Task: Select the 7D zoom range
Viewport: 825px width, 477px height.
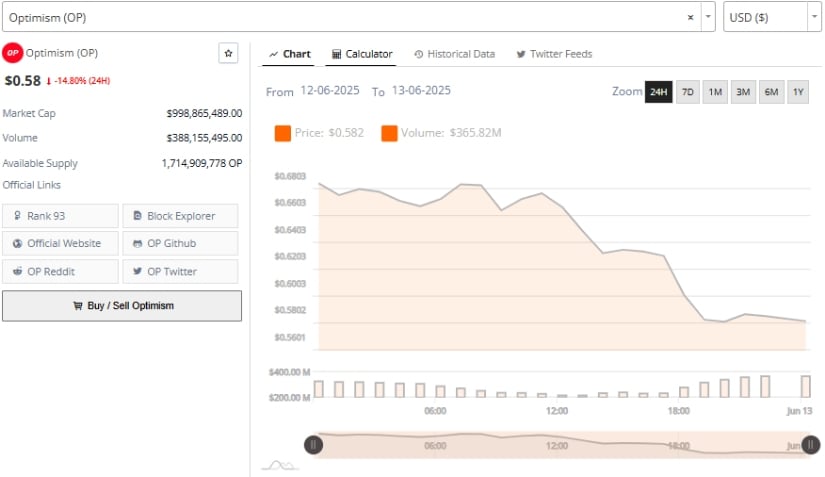Action: 687,92
